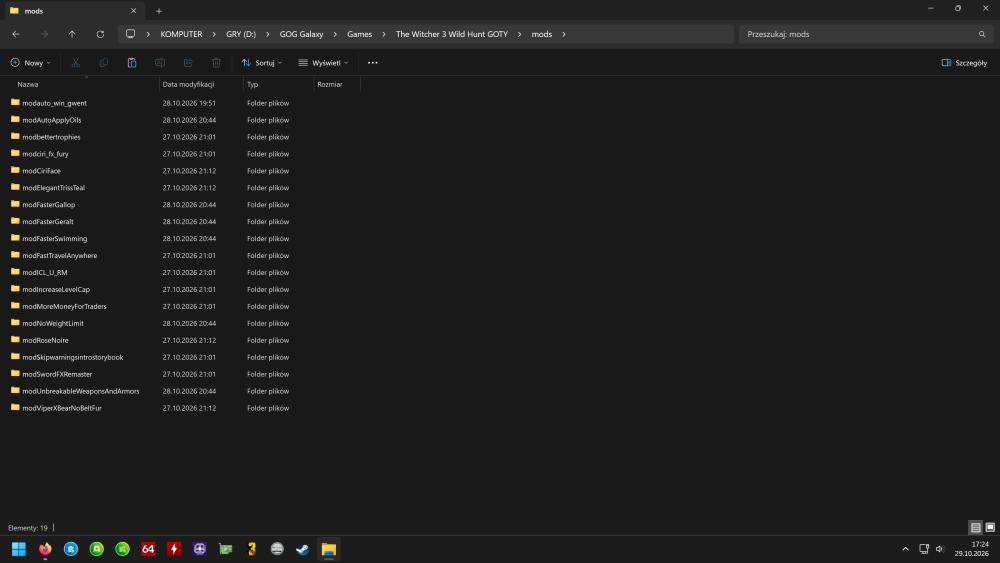The width and height of the screenshot is (1000, 563).
Task: Click the volume speaker tray icon
Action: pyautogui.click(x=939, y=549)
